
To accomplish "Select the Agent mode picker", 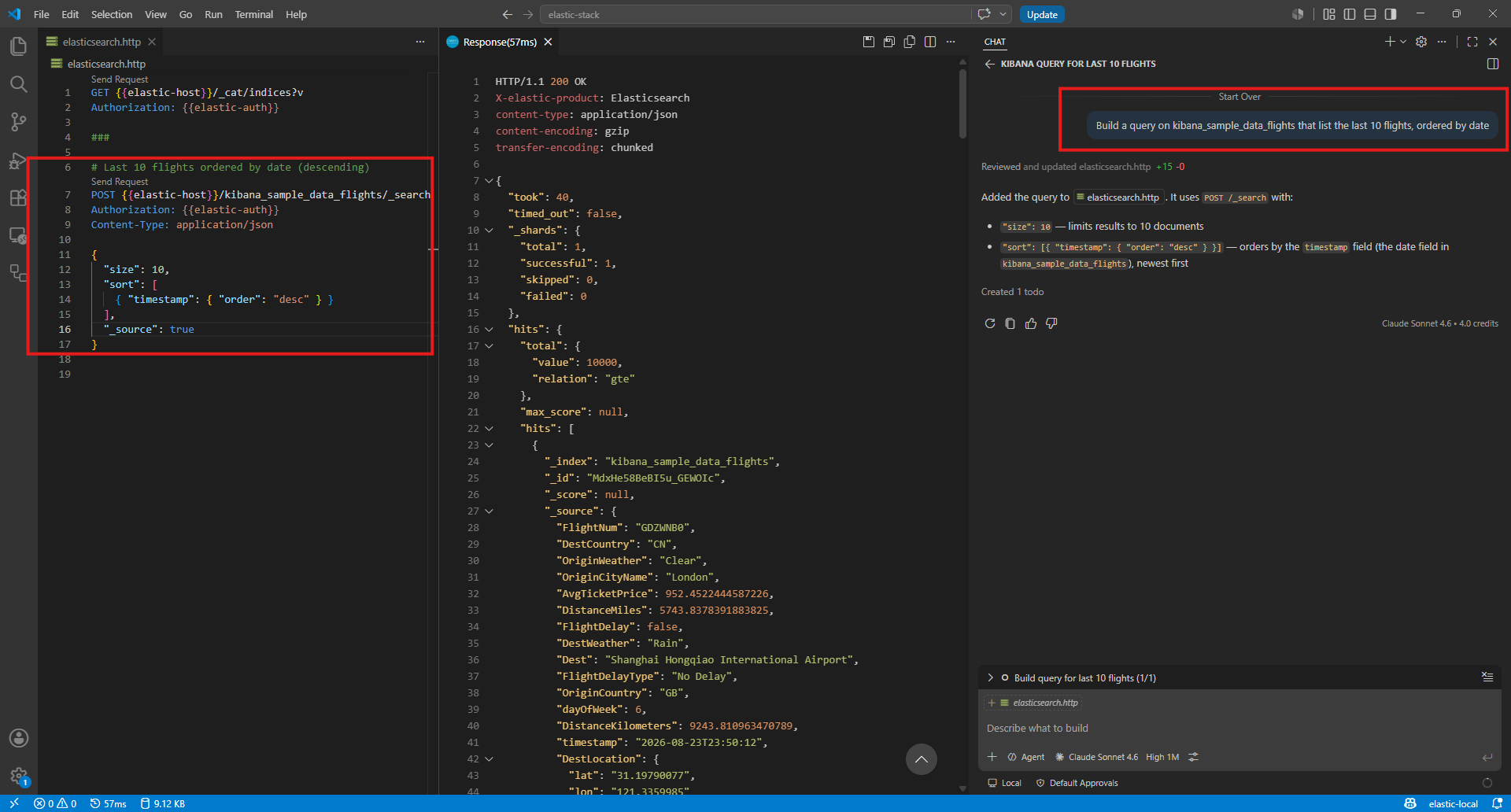I will coord(1026,757).
